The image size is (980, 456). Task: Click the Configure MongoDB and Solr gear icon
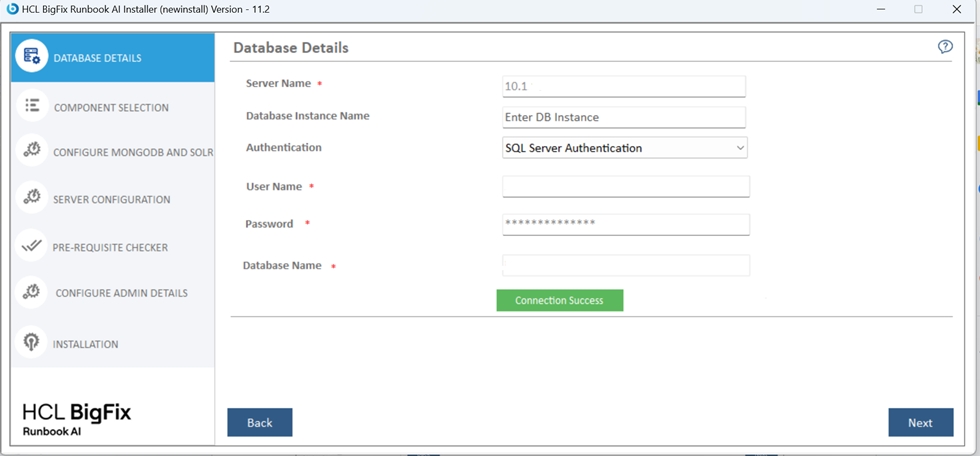[x=32, y=151]
